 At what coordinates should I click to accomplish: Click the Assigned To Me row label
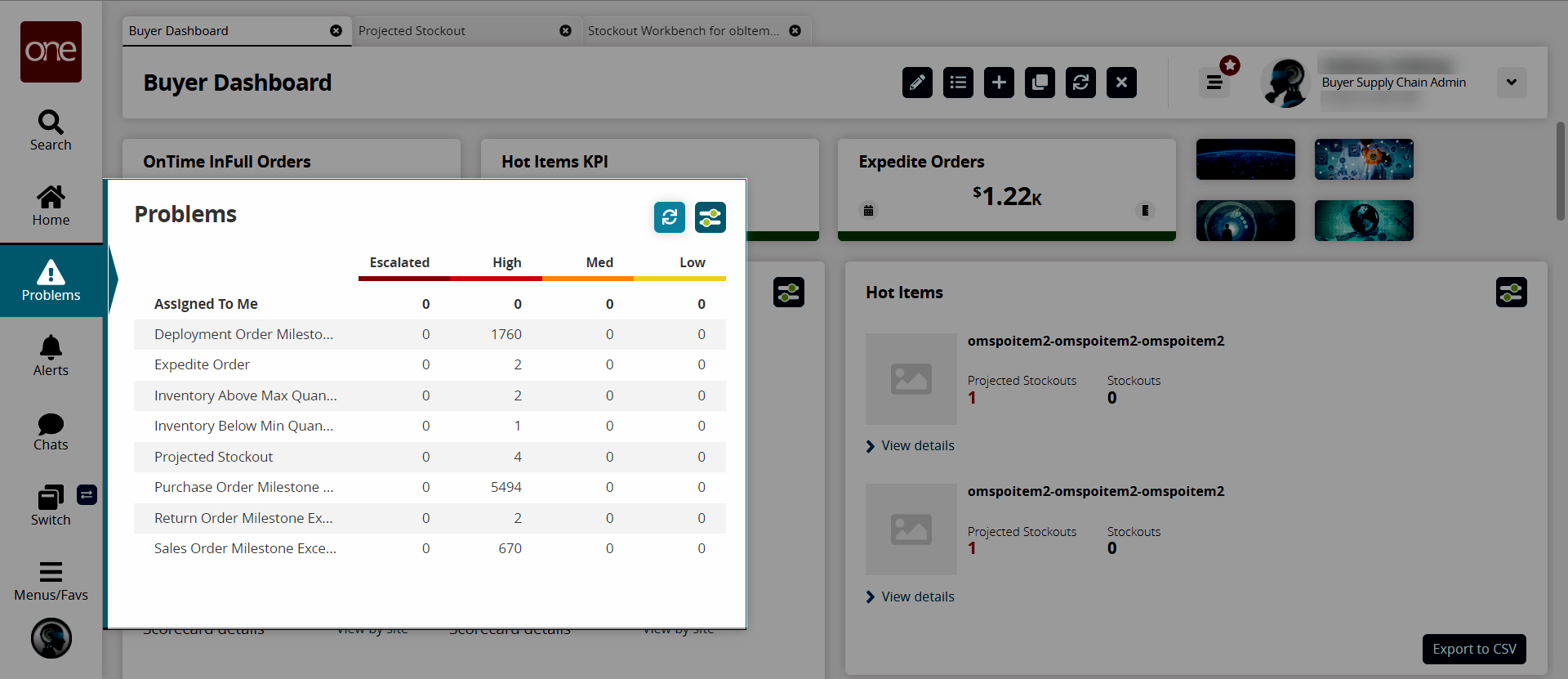pyautogui.click(x=206, y=304)
